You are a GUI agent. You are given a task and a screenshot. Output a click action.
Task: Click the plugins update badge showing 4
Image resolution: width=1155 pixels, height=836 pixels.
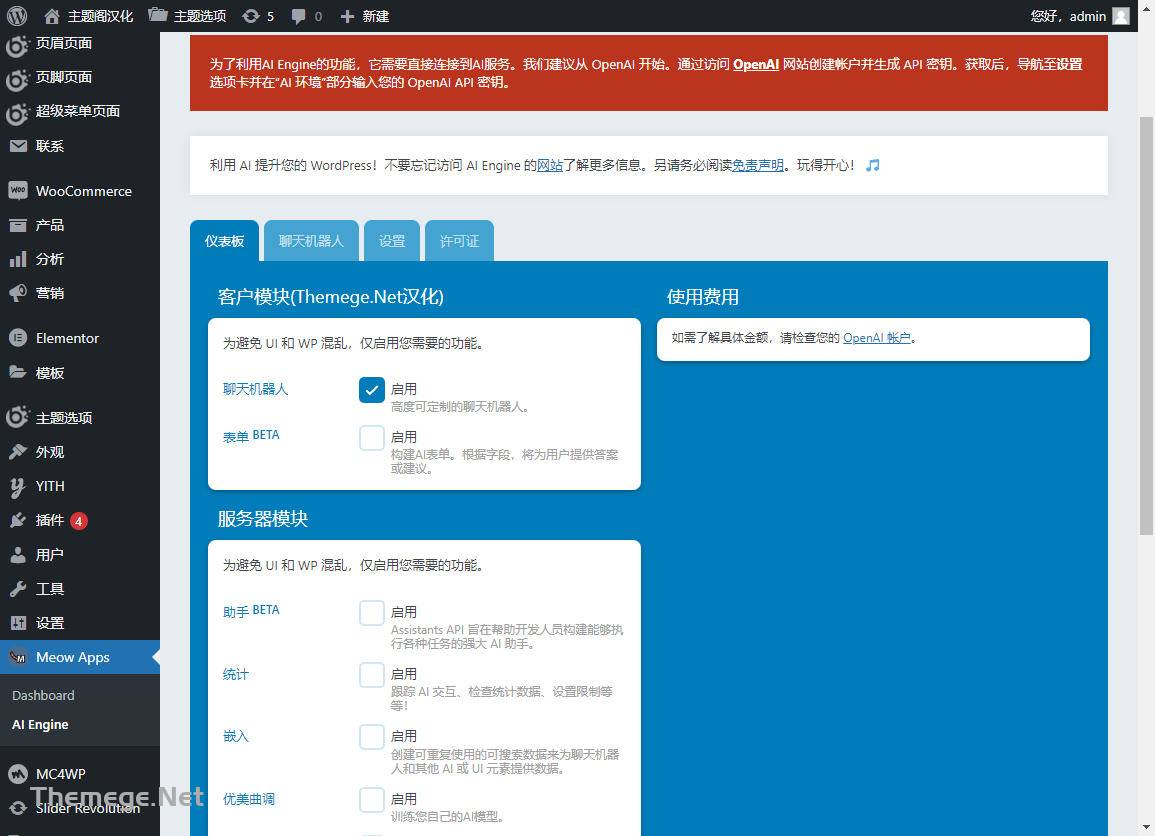79,521
